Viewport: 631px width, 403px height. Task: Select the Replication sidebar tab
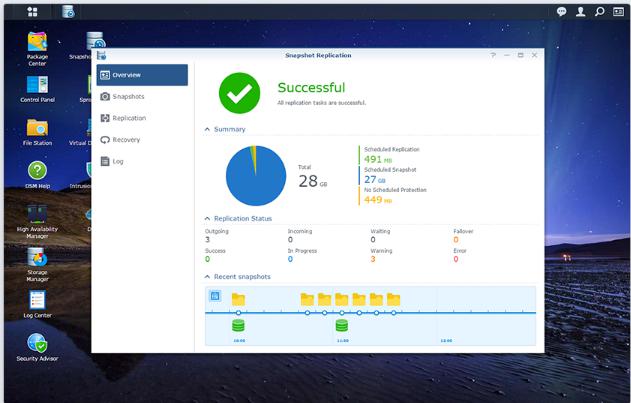point(129,118)
